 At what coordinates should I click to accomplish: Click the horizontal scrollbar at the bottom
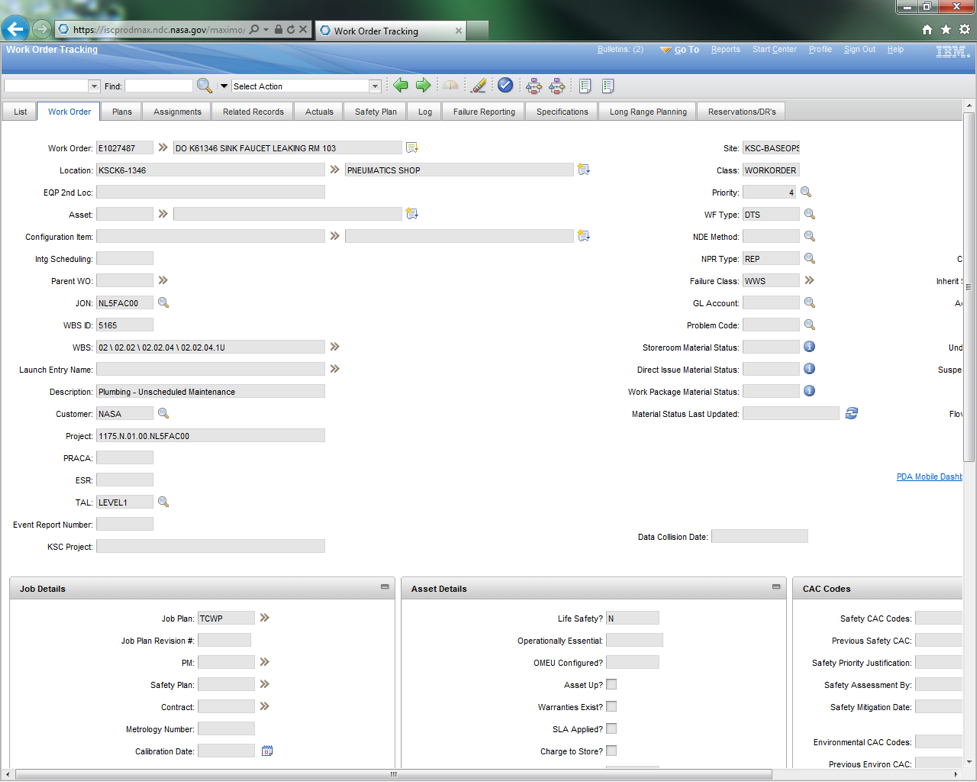click(x=394, y=774)
